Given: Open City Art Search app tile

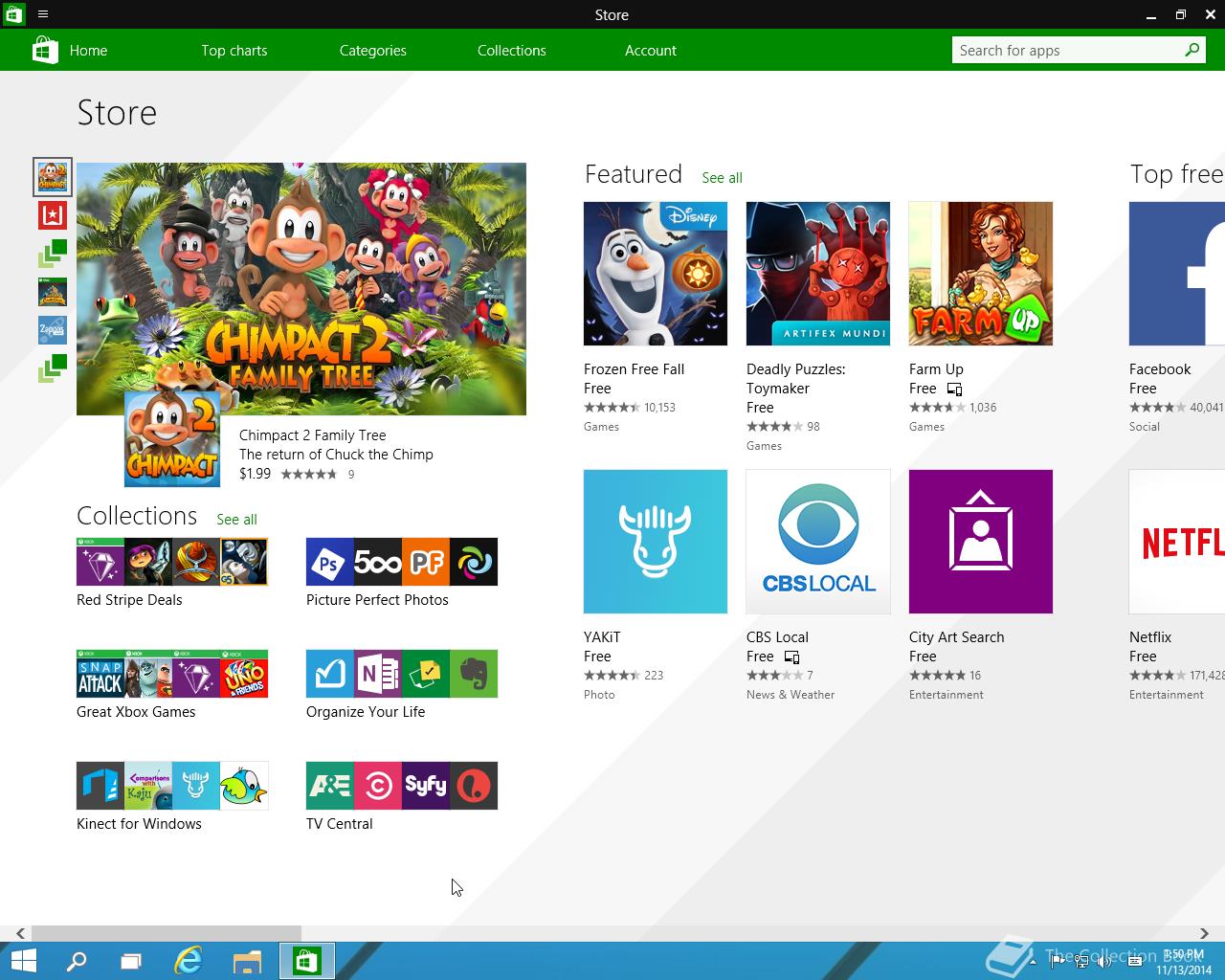Looking at the screenshot, I should point(981,542).
